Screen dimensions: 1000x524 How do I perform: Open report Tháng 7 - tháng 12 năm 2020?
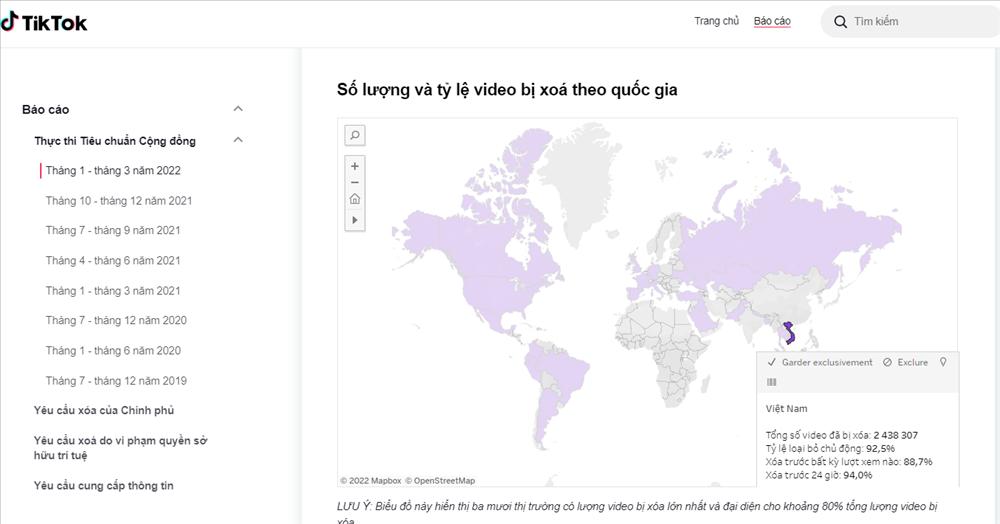(116, 320)
